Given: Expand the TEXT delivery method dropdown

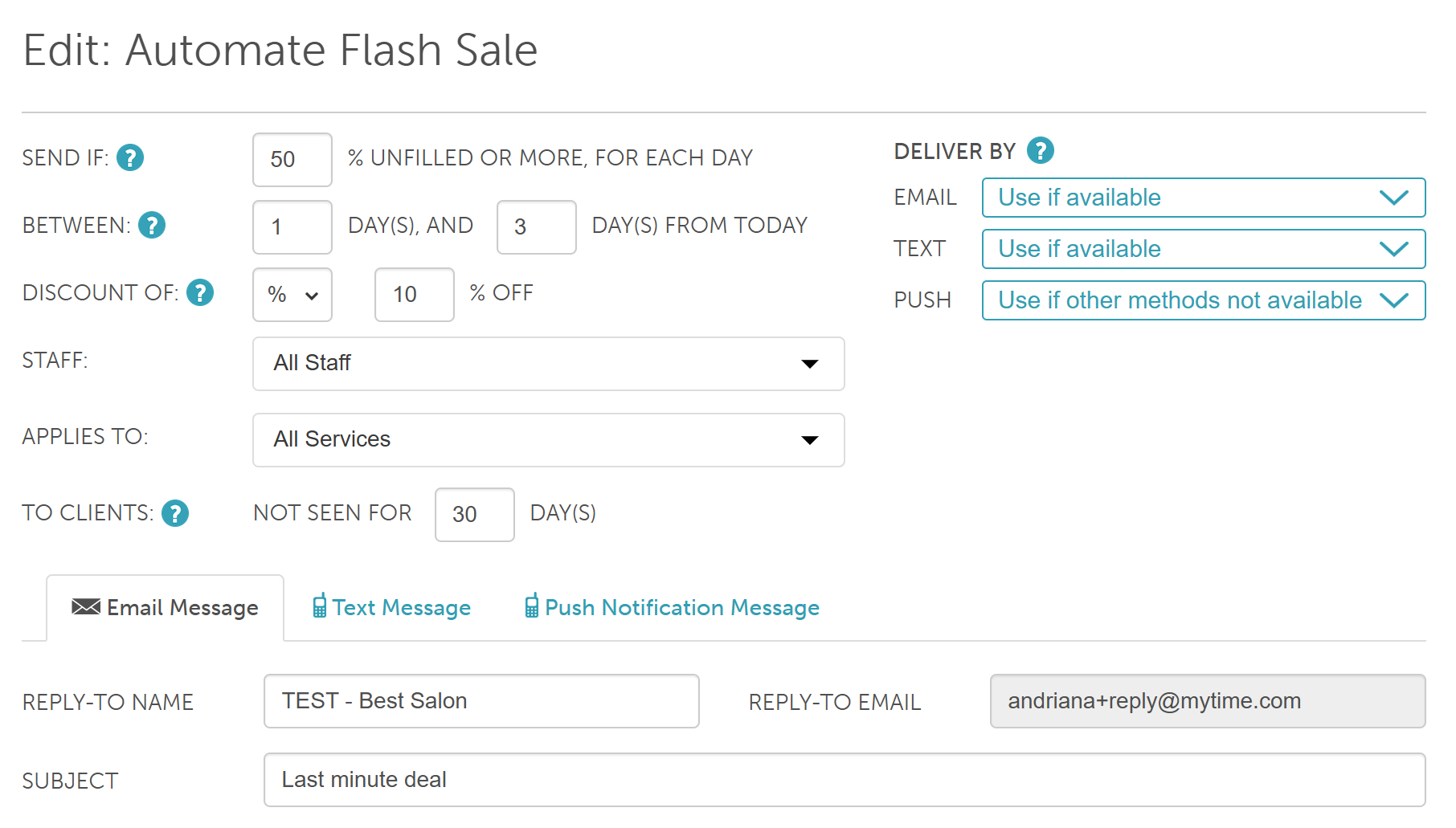Looking at the screenshot, I should tap(1203, 249).
